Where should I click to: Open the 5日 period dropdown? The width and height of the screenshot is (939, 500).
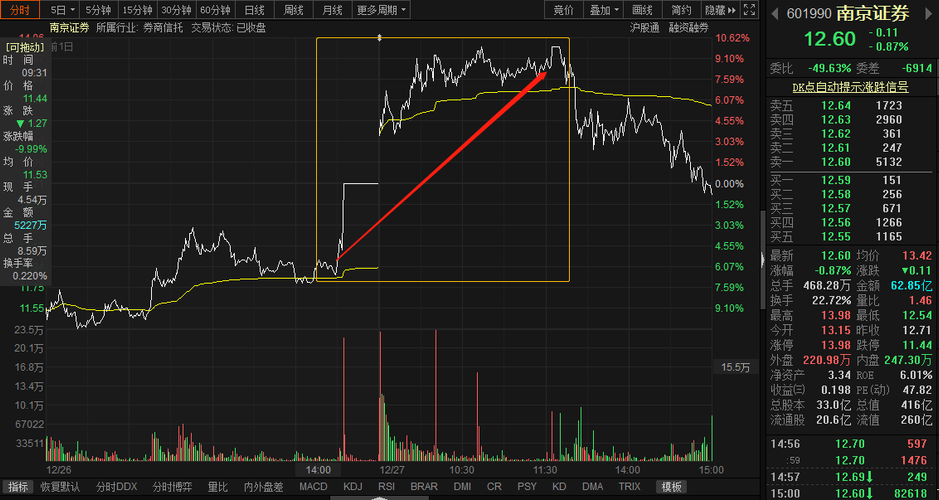point(63,10)
